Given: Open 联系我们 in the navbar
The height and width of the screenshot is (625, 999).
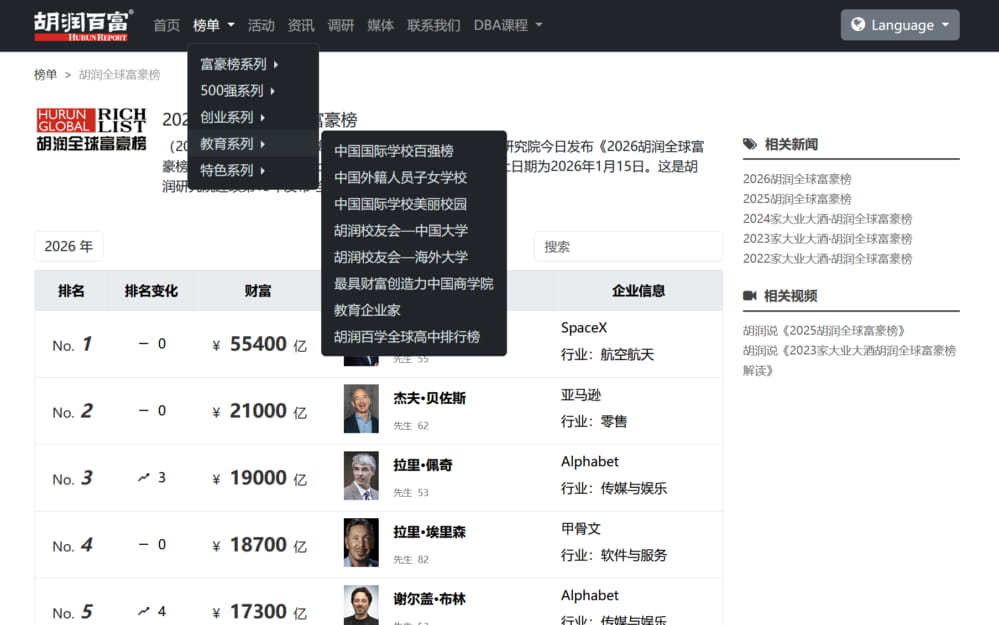Looking at the screenshot, I should point(434,25).
